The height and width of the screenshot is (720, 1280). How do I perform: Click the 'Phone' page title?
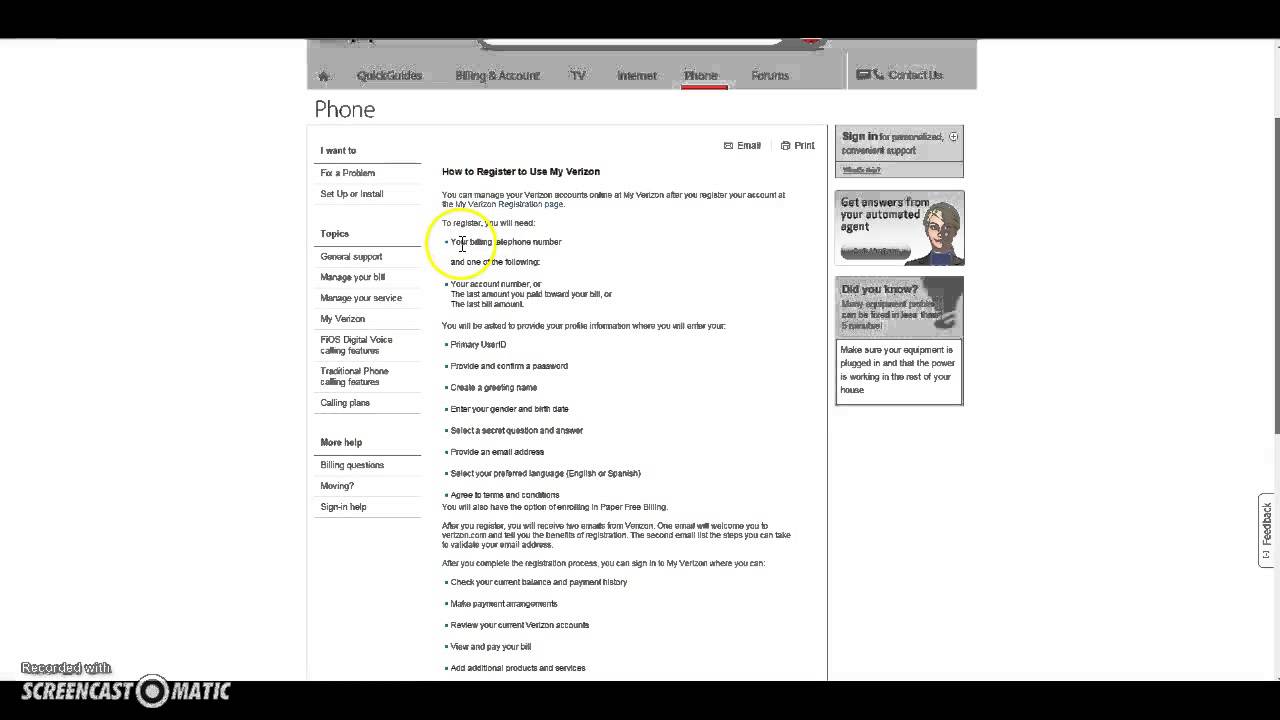(x=345, y=109)
